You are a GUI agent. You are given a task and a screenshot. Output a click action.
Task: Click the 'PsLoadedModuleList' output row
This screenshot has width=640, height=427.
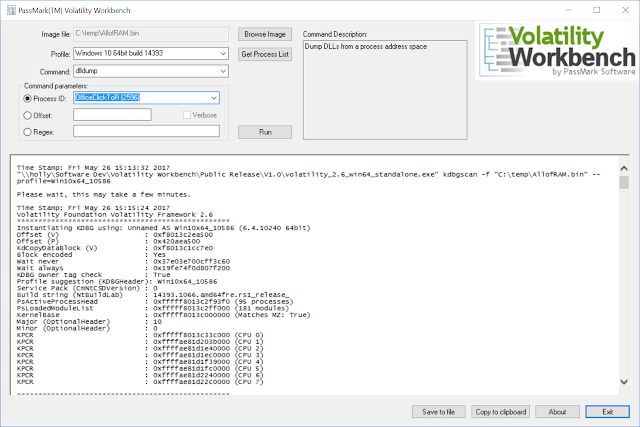click(x=153, y=308)
